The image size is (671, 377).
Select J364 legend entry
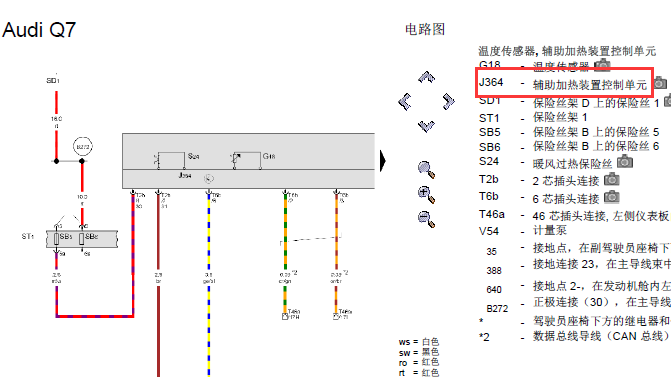point(564,83)
